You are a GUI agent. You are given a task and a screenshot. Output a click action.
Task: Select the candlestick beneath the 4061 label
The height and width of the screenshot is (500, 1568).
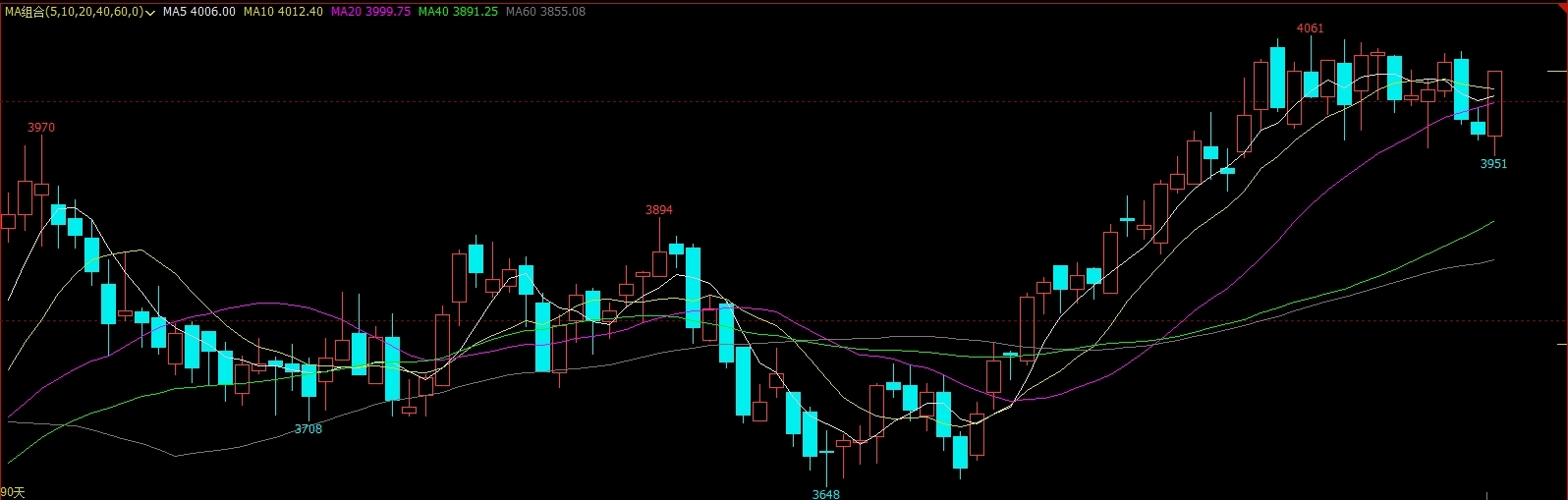tap(1311, 84)
